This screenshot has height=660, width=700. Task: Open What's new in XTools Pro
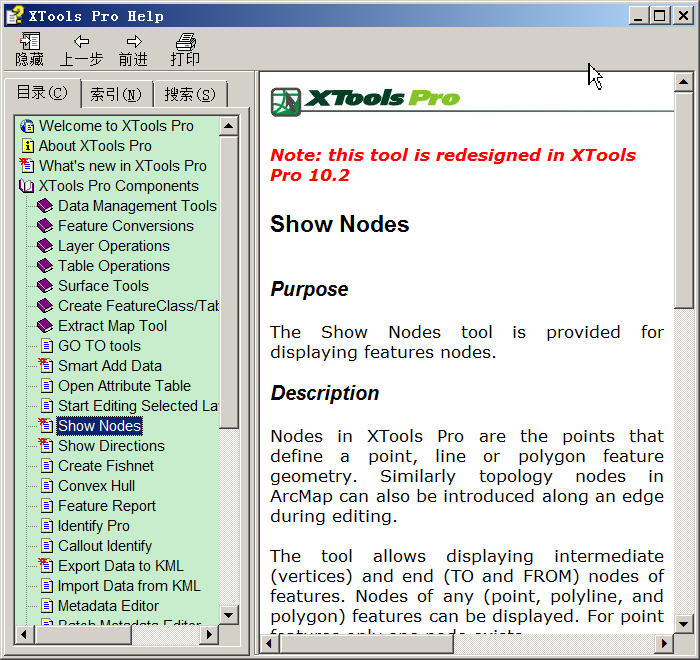click(123, 166)
